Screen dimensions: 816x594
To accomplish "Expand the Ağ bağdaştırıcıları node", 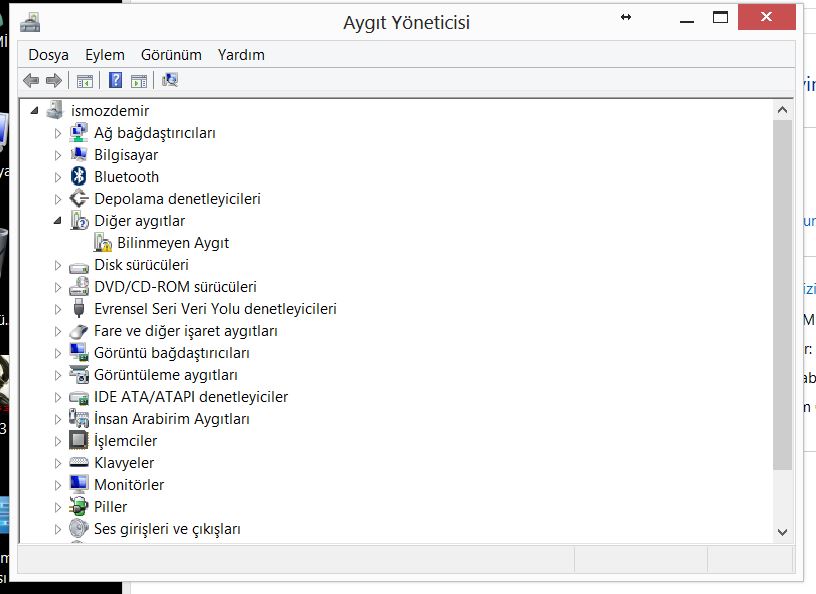I will (57, 133).
